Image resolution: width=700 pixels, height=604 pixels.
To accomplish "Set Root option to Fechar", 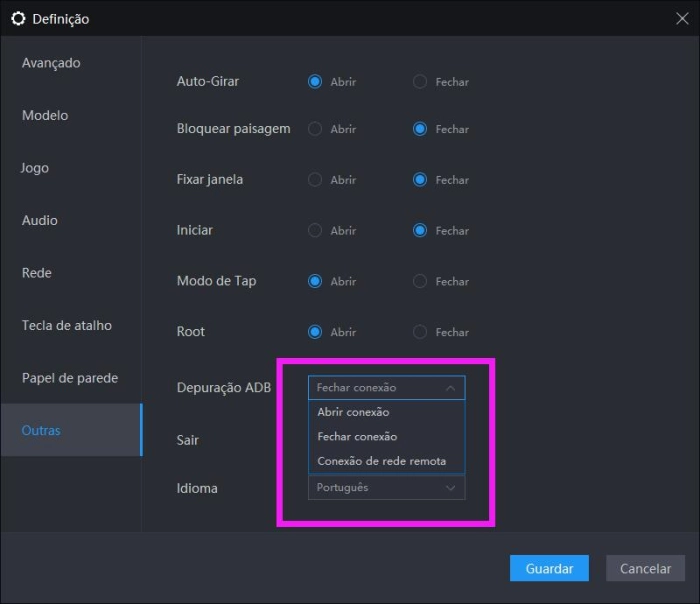I will [420, 332].
